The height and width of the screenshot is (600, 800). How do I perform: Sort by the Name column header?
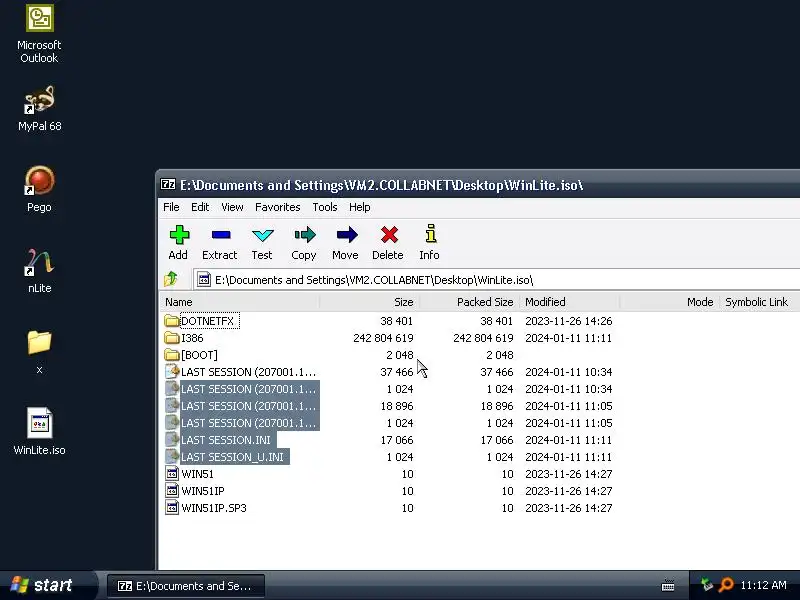pyautogui.click(x=239, y=302)
